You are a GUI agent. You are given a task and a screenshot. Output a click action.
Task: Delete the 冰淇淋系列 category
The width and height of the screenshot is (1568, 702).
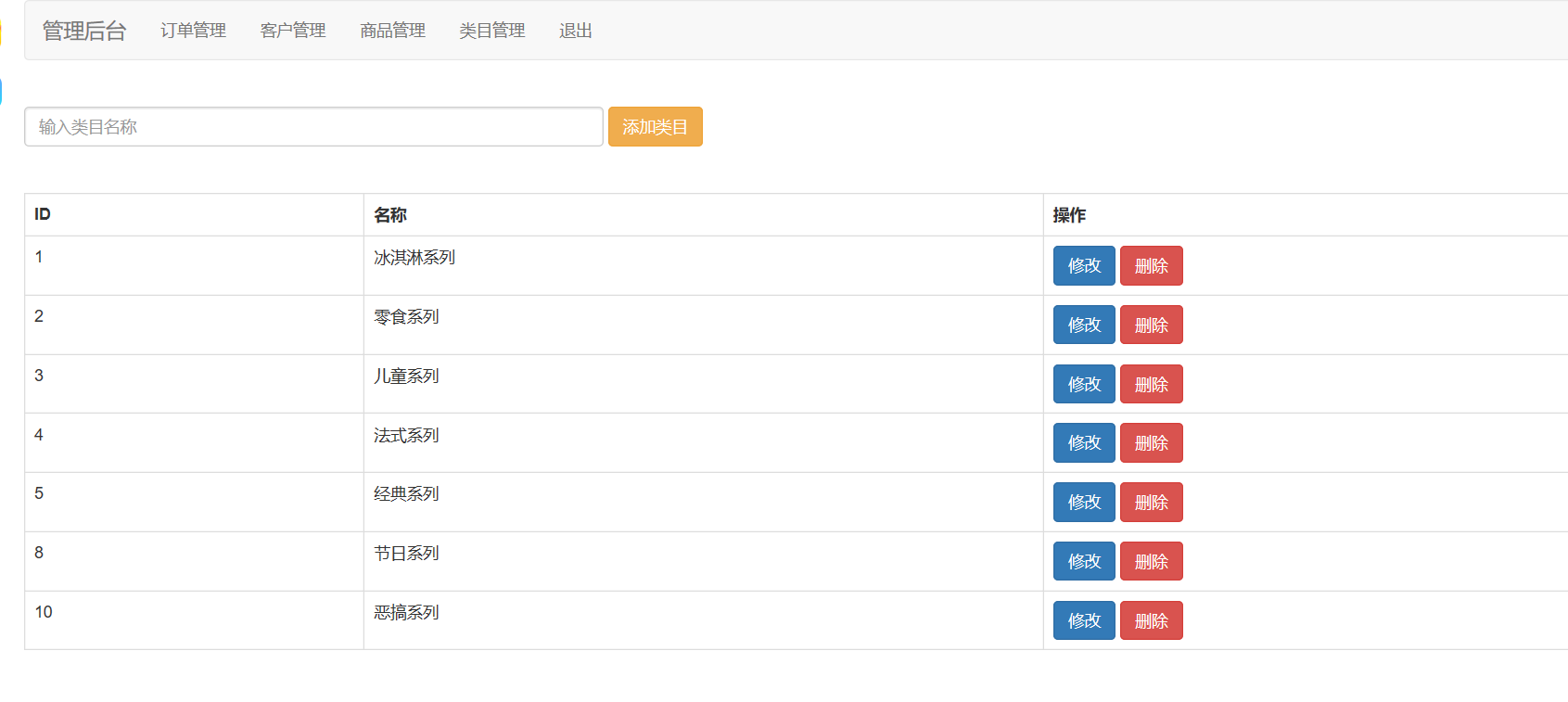[1151, 266]
